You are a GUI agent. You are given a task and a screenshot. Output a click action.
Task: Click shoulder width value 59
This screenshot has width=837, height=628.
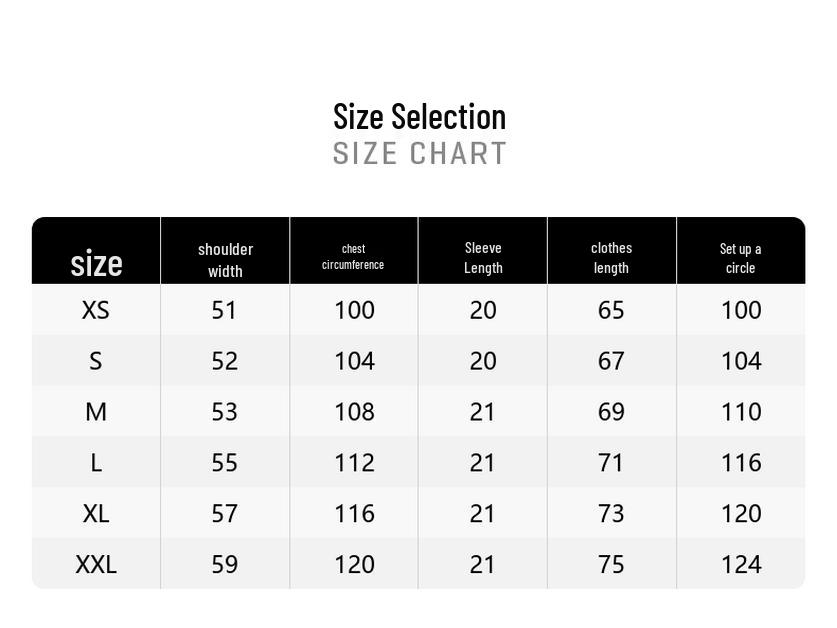coord(224,565)
